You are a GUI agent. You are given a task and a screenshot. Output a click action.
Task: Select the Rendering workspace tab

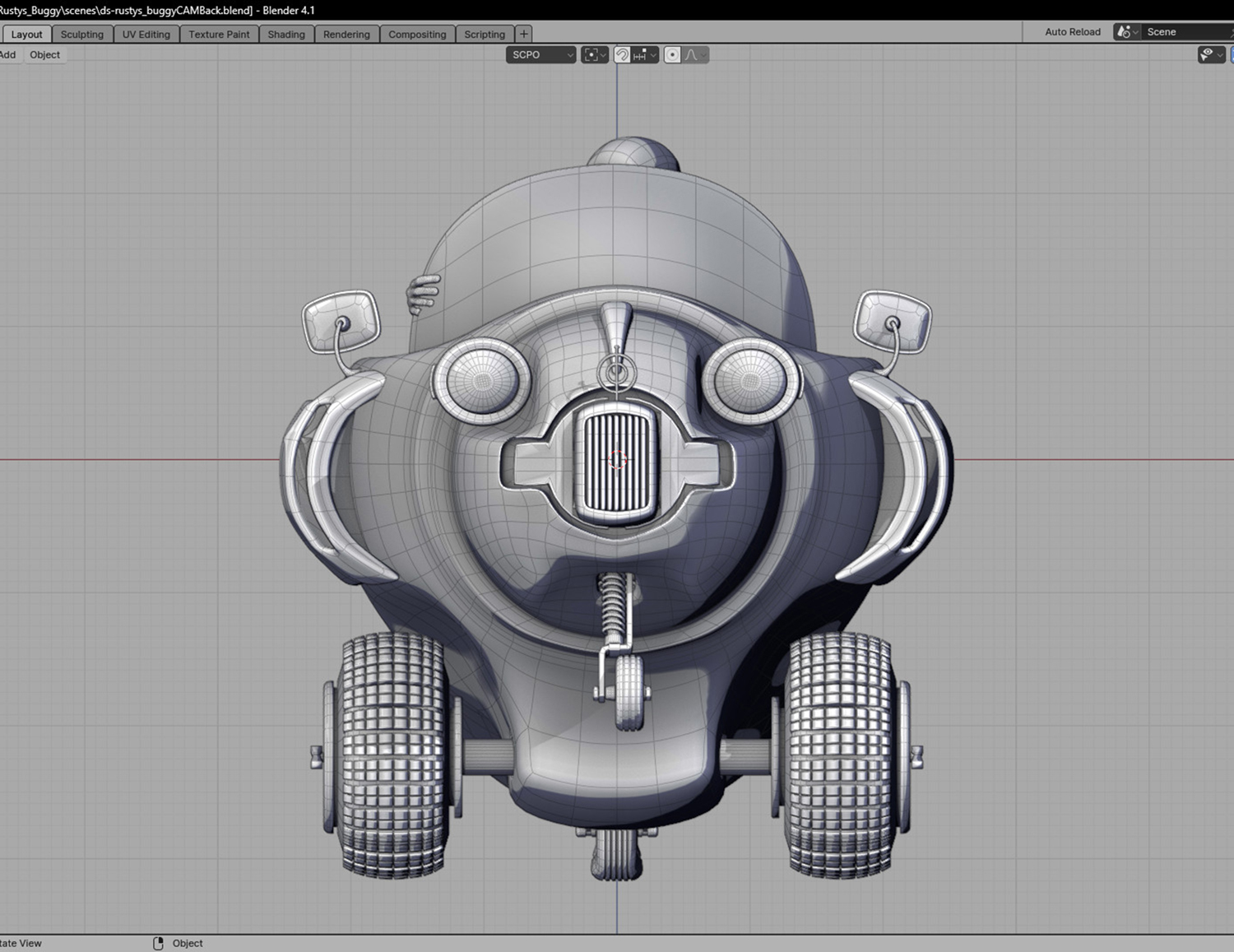(346, 35)
